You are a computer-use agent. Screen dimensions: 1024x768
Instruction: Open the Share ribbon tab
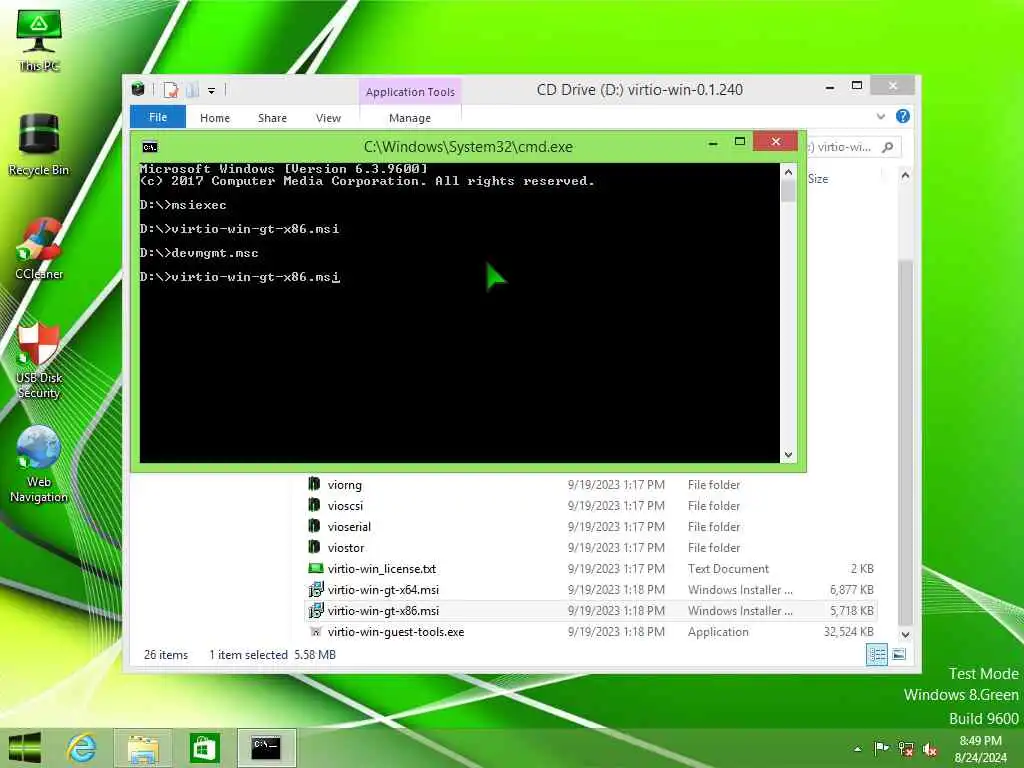click(x=272, y=118)
